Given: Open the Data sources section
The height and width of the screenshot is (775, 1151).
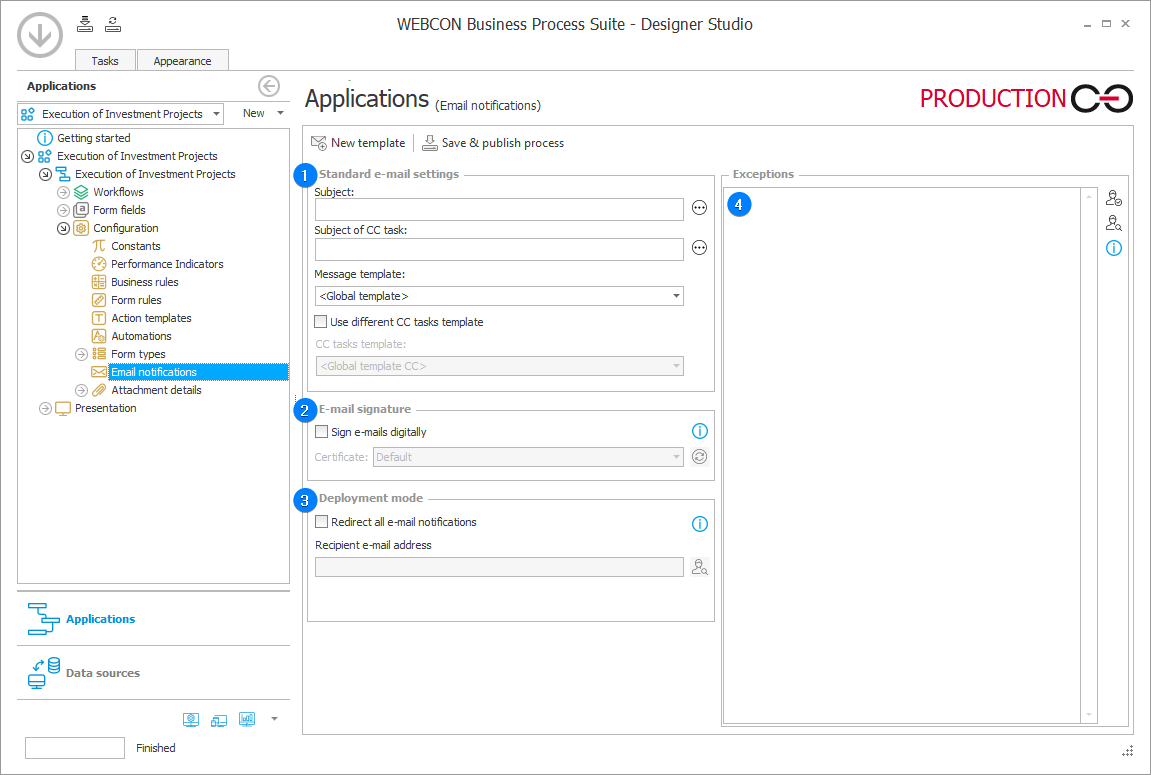Looking at the screenshot, I should tap(153, 673).
